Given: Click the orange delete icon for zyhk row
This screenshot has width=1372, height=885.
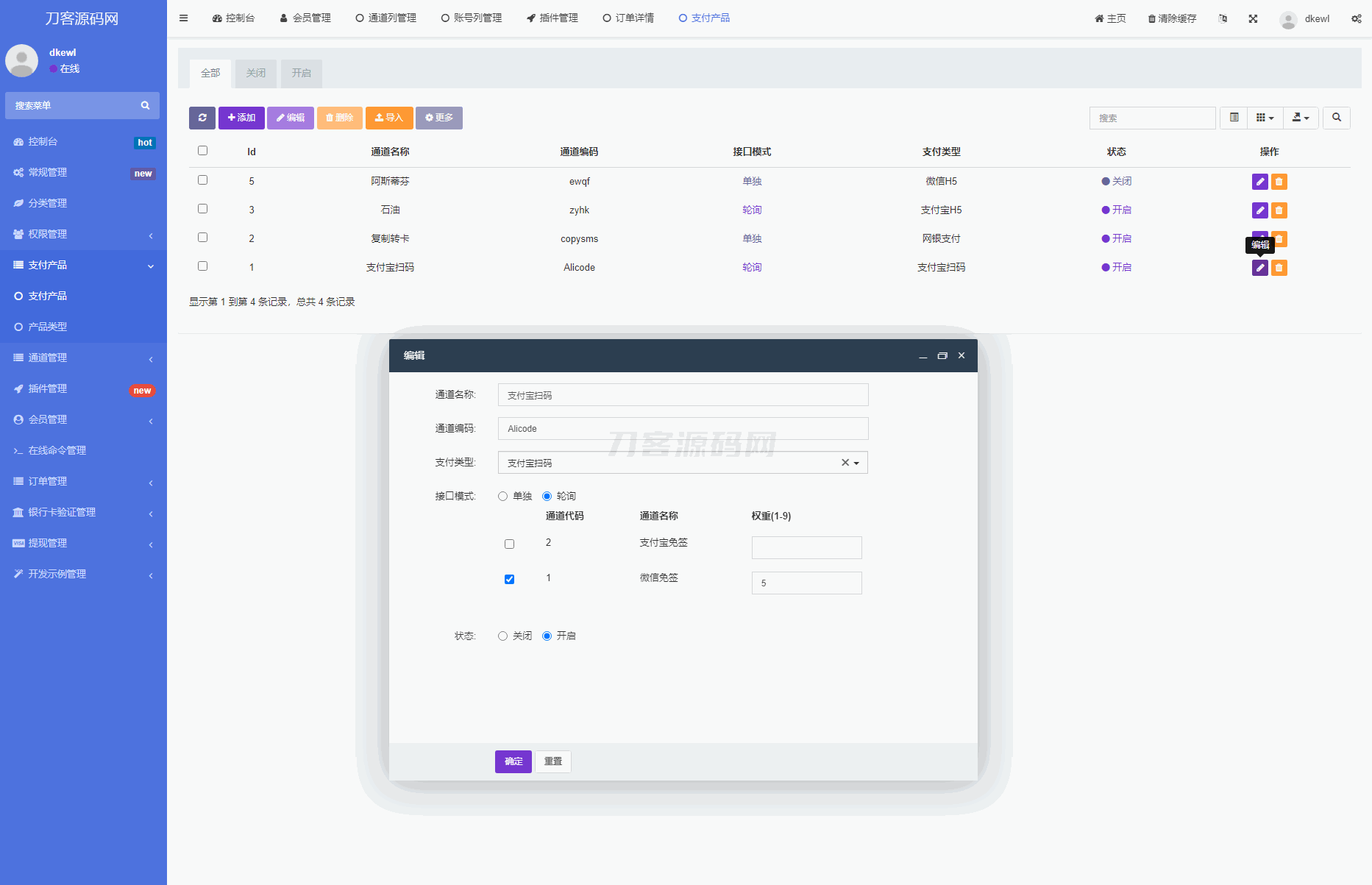Looking at the screenshot, I should click(x=1279, y=210).
